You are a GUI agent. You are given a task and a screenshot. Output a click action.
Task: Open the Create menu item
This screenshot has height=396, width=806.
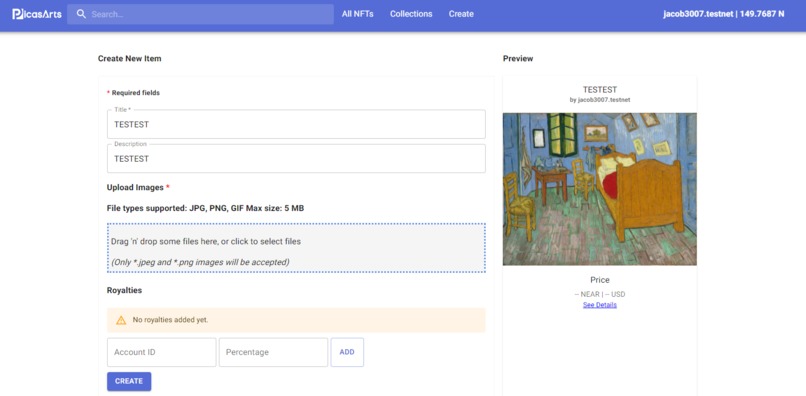tap(461, 14)
